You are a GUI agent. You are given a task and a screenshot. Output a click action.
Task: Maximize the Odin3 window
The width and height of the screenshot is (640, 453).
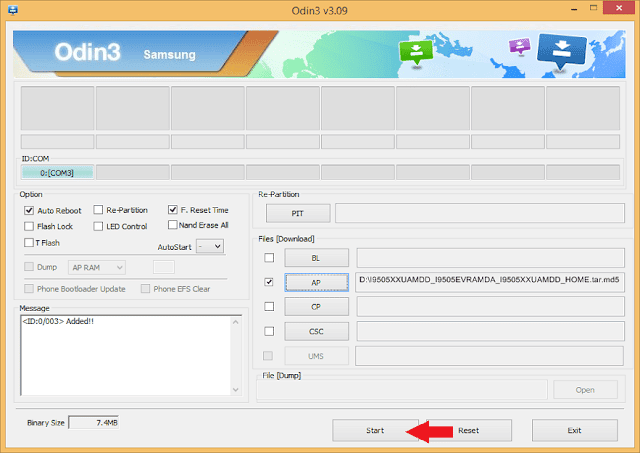click(x=593, y=8)
